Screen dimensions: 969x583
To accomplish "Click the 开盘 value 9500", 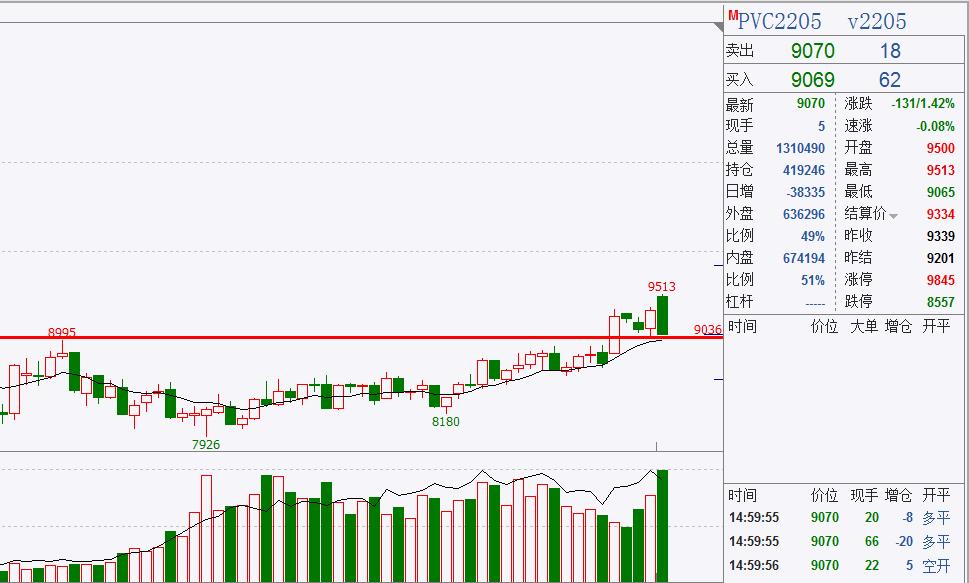I will [x=941, y=148].
